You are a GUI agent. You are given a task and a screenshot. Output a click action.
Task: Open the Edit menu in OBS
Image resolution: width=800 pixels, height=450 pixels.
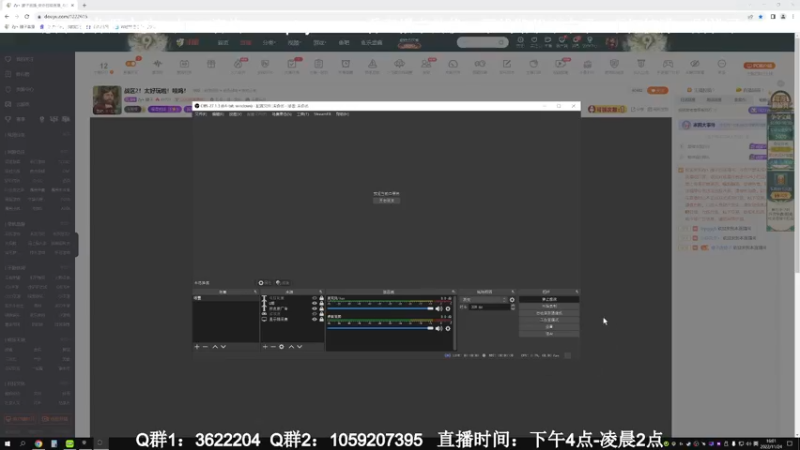click(x=218, y=114)
